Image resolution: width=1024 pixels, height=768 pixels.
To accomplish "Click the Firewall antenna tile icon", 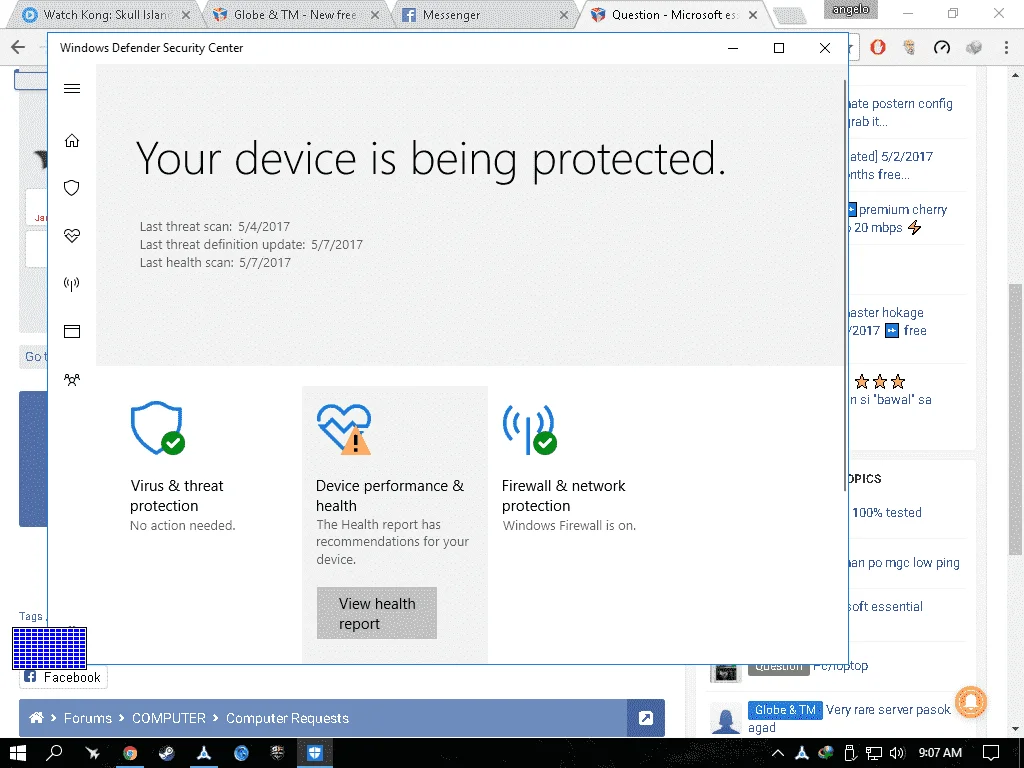I will coord(530,429).
